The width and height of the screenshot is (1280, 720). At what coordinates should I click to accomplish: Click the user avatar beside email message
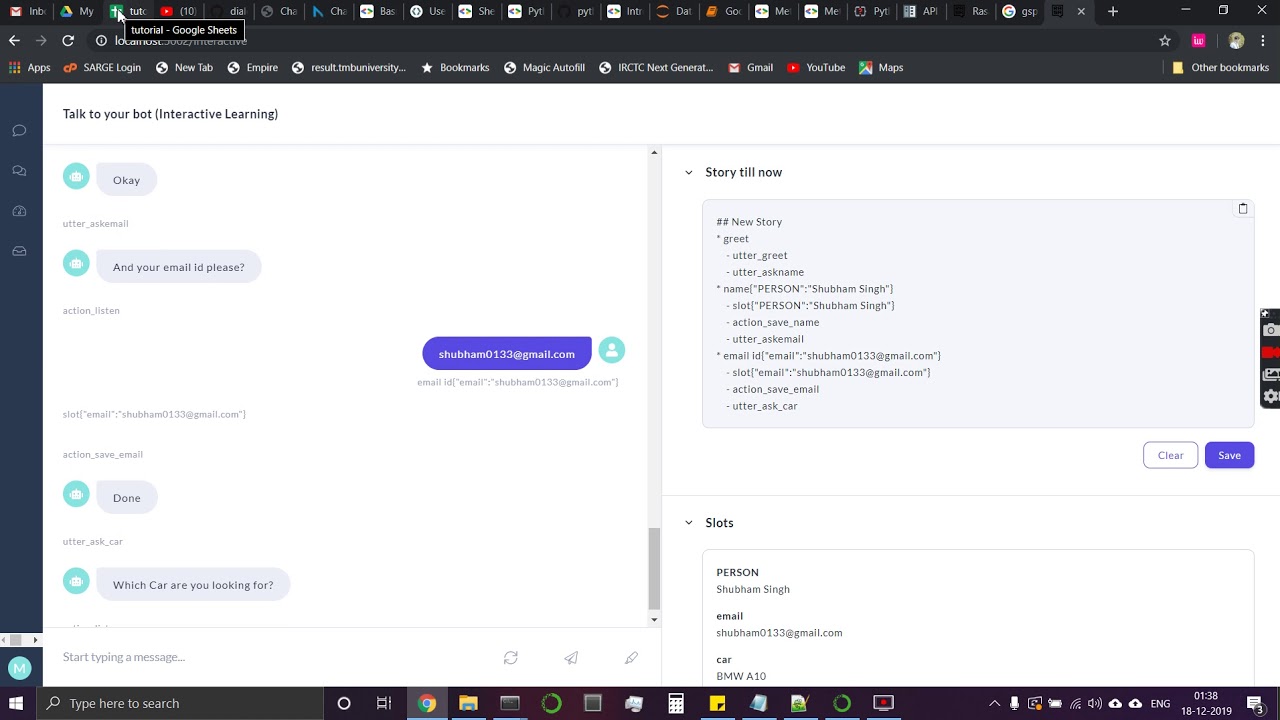612,351
